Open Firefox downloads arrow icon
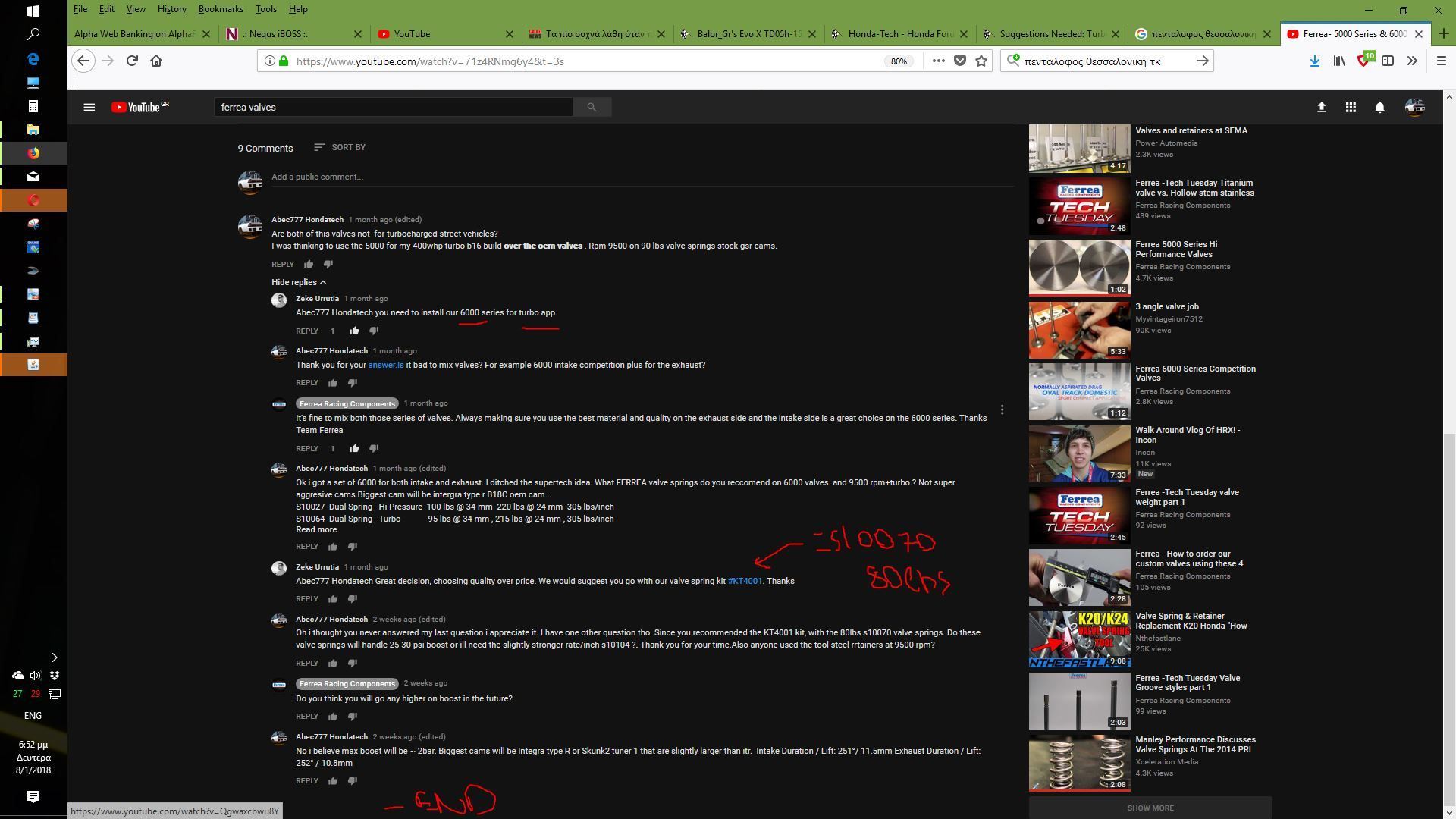 click(x=1314, y=61)
